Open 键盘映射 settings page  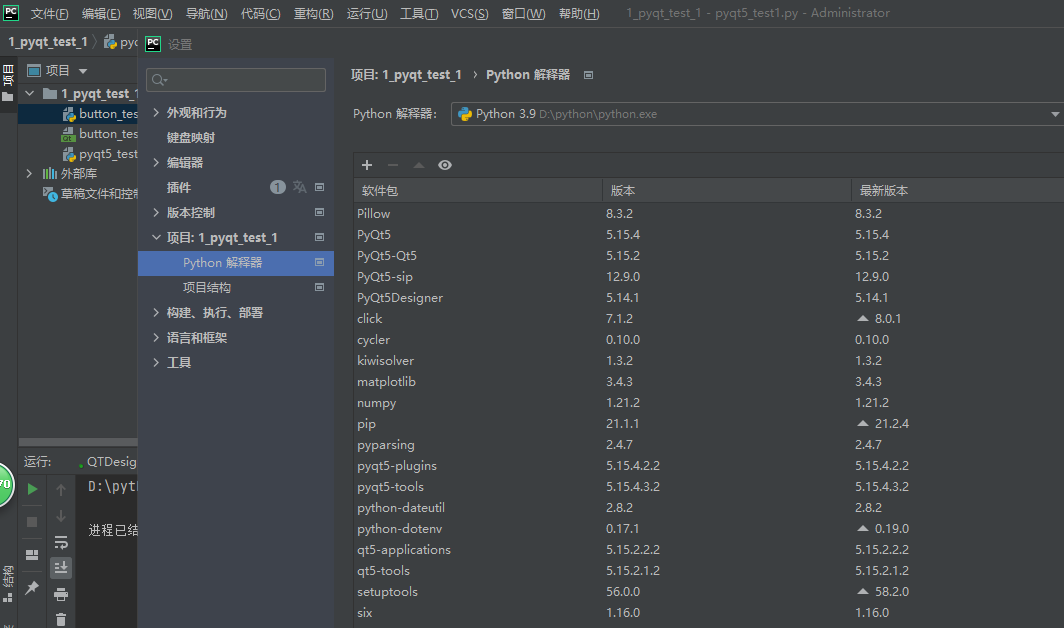click(191, 138)
